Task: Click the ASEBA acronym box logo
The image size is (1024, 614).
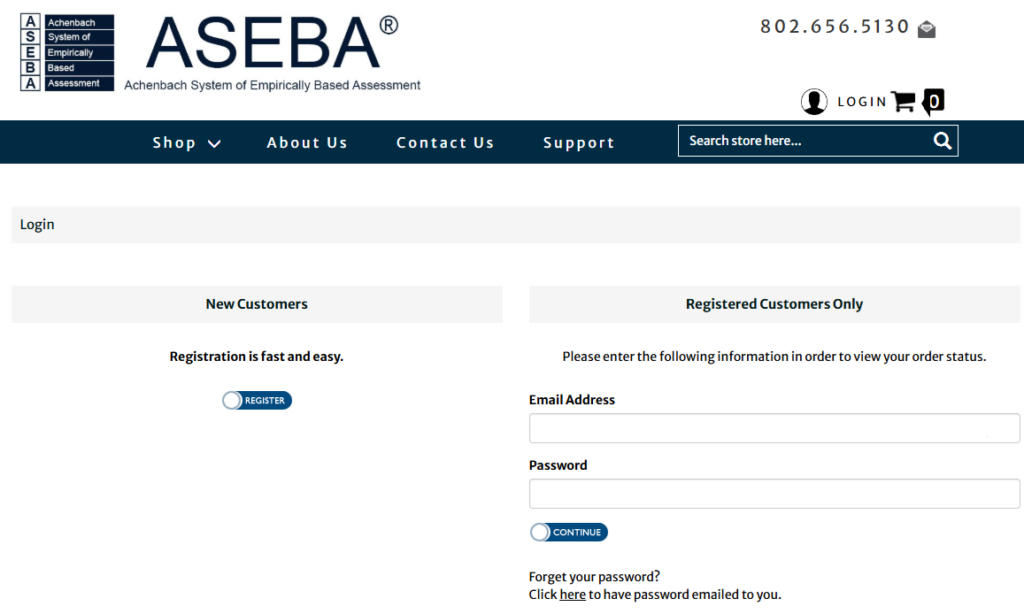Action: 66,53
